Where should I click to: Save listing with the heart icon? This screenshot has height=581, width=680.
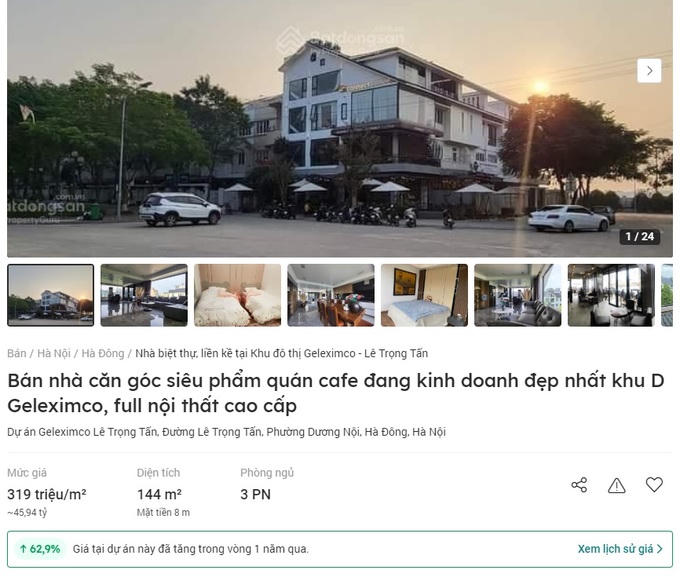point(654,484)
